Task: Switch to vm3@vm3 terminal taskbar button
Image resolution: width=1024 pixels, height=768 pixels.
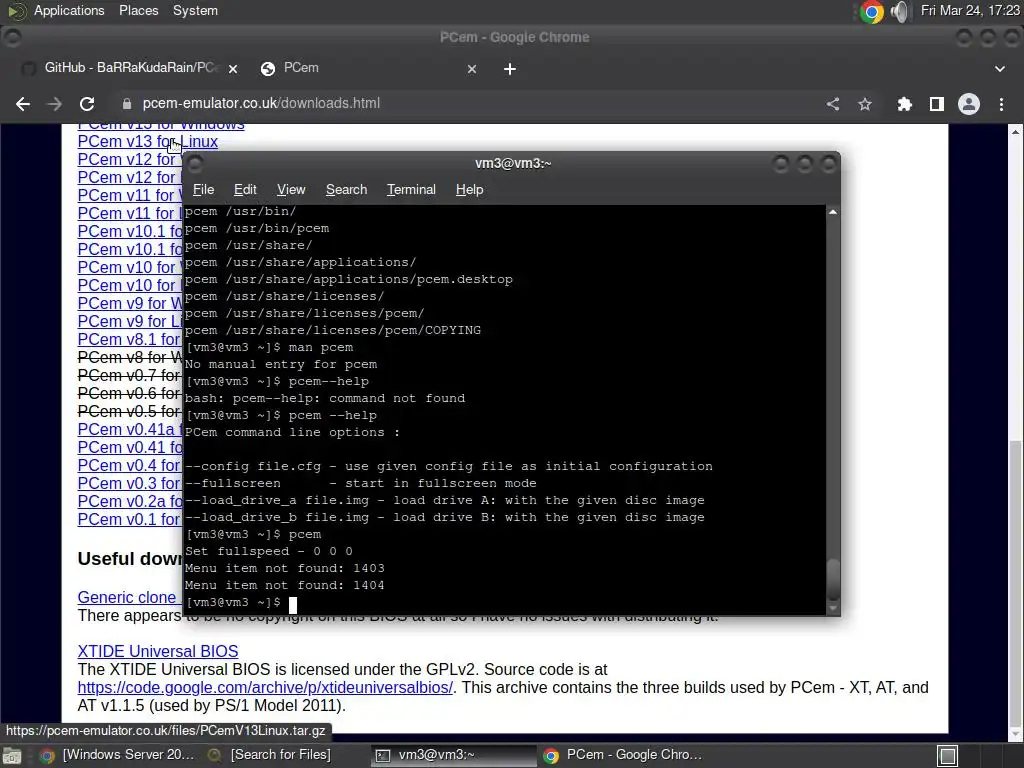Action: click(x=452, y=755)
